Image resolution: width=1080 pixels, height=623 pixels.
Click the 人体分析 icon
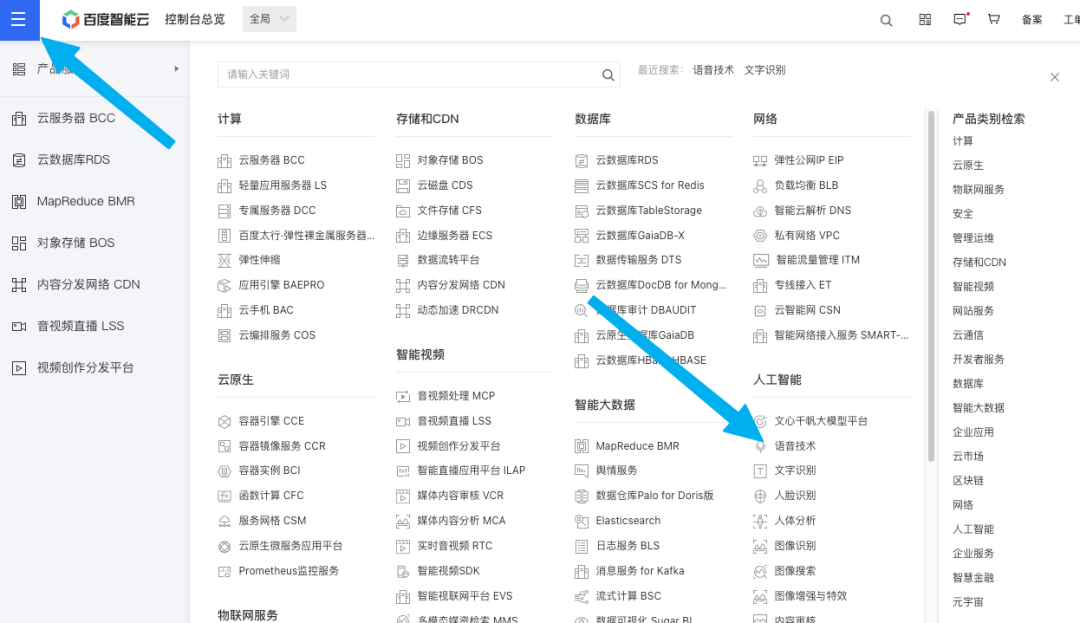(x=760, y=521)
